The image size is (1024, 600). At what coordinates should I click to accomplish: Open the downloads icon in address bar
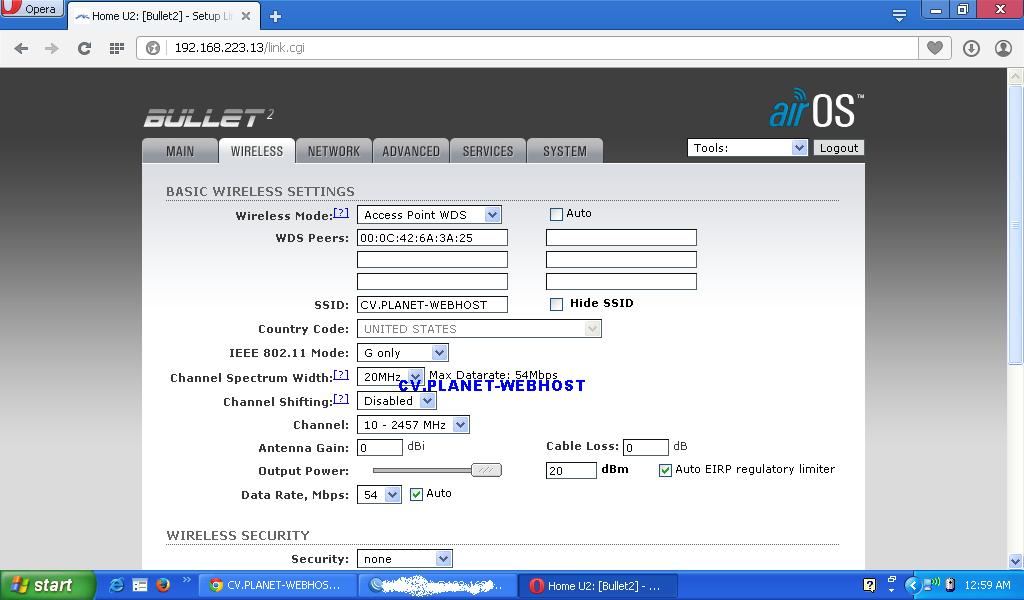pos(971,48)
